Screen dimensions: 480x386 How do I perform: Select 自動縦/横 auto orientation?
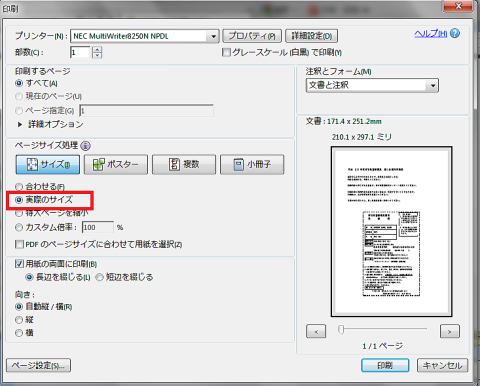point(19,307)
